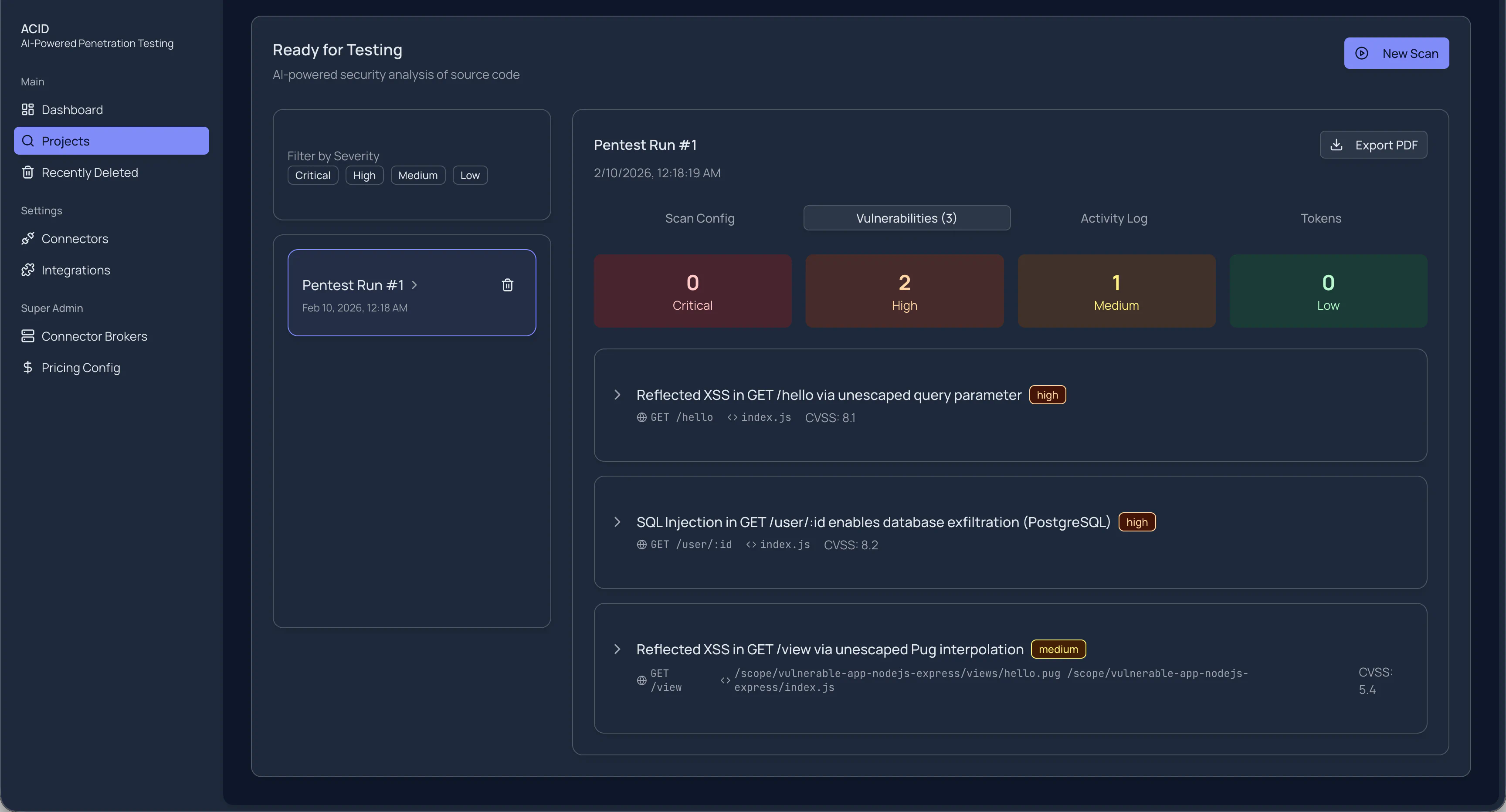Image resolution: width=1506 pixels, height=812 pixels.
Task: Click high badge on Reflected XSS /hello
Action: click(1047, 395)
